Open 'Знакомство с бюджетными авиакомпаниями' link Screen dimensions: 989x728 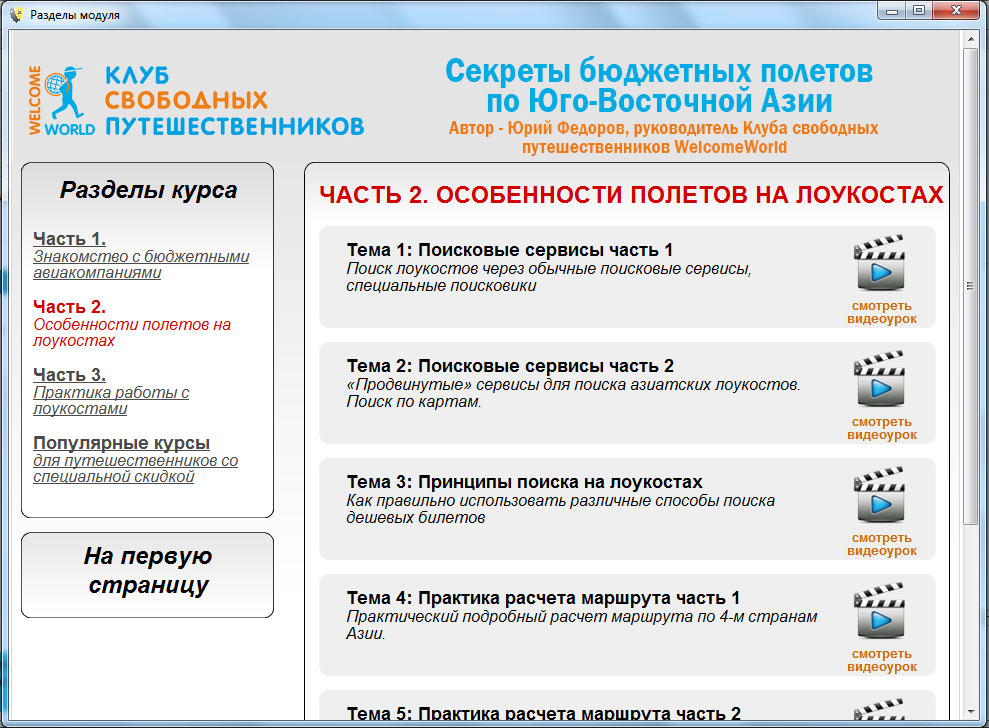coord(141,265)
